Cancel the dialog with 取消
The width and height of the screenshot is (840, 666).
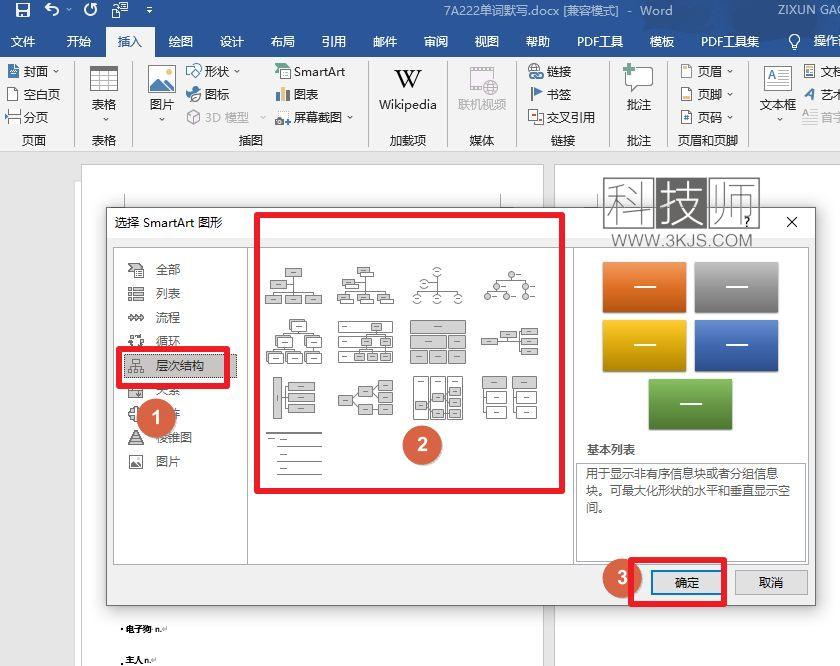tap(771, 582)
